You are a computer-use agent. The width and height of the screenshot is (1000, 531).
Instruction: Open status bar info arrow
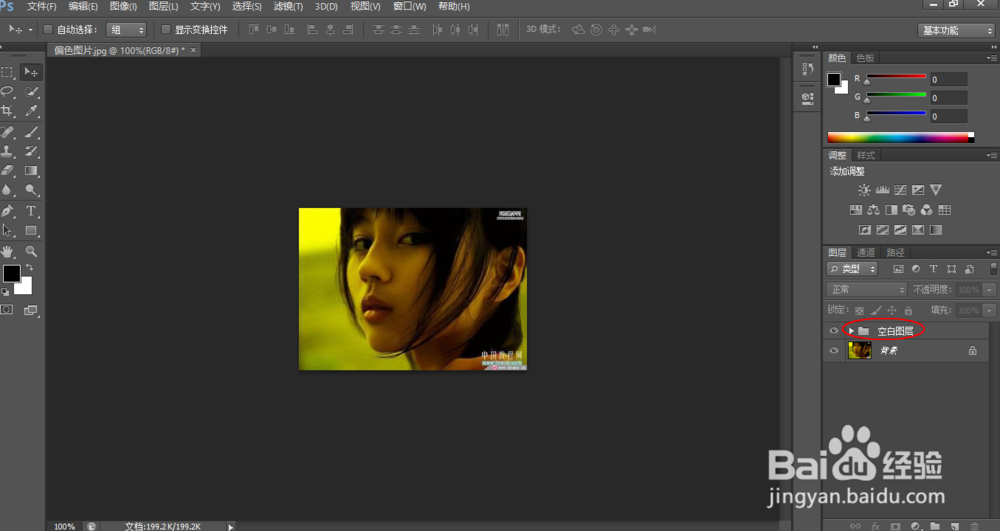point(231,527)
